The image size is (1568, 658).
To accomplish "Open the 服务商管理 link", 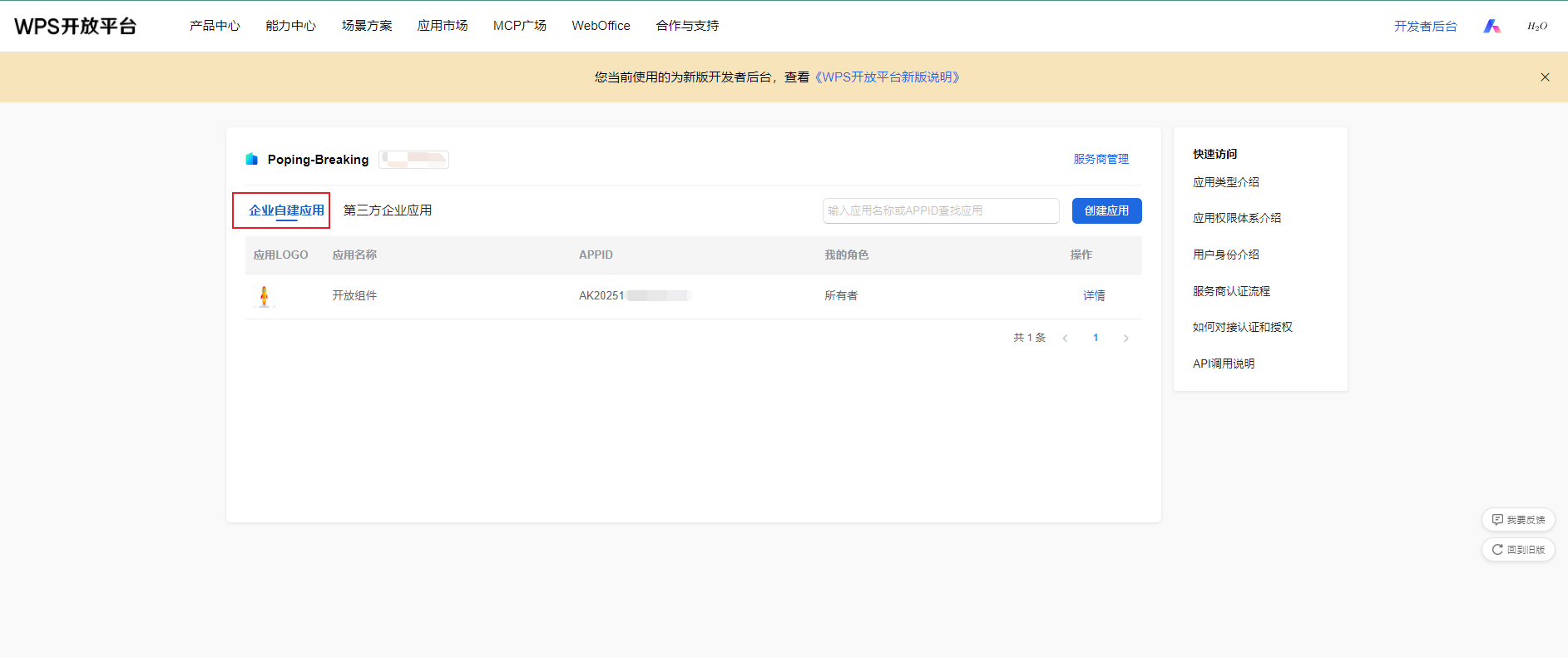I will pos(1101,159).
